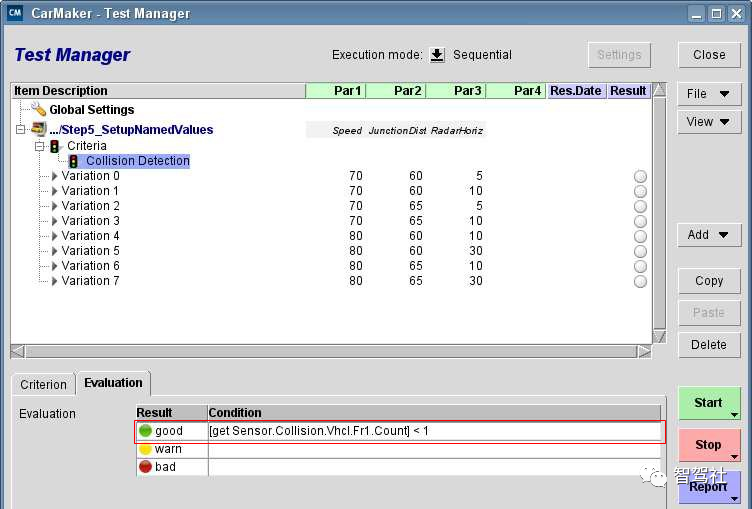Expand Variation 1 tree node
752x509 pixels.
[54, 191]
